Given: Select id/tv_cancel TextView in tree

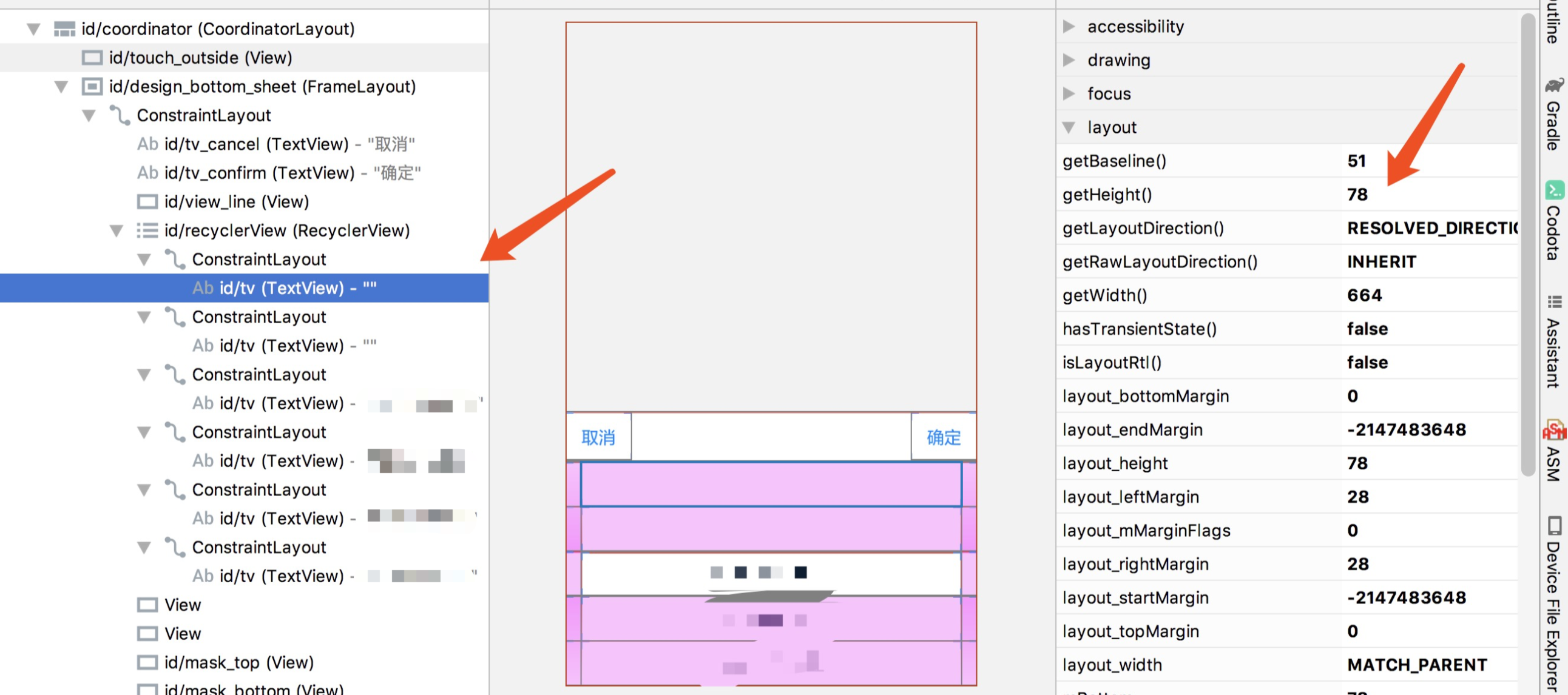Looking at the screenshot, I should 255,144.
